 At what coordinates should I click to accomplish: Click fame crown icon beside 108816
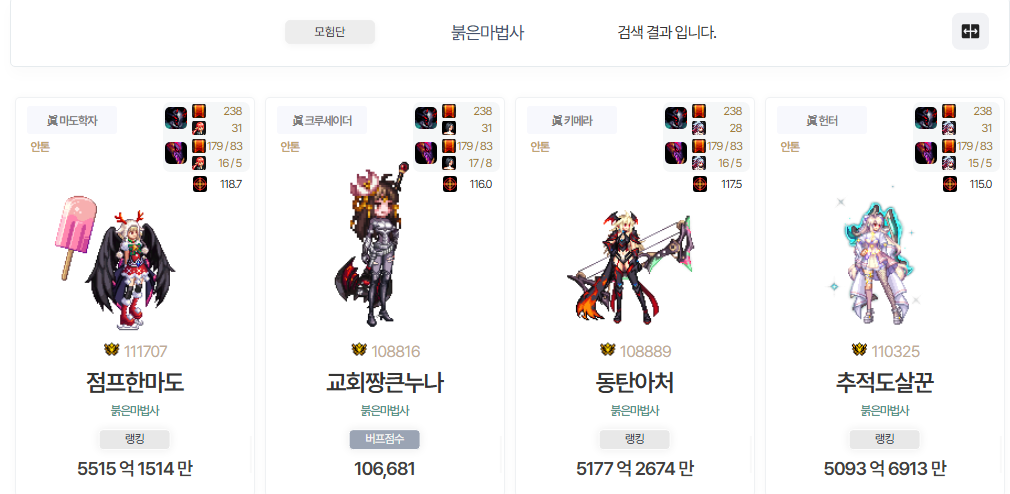[359, 350]
